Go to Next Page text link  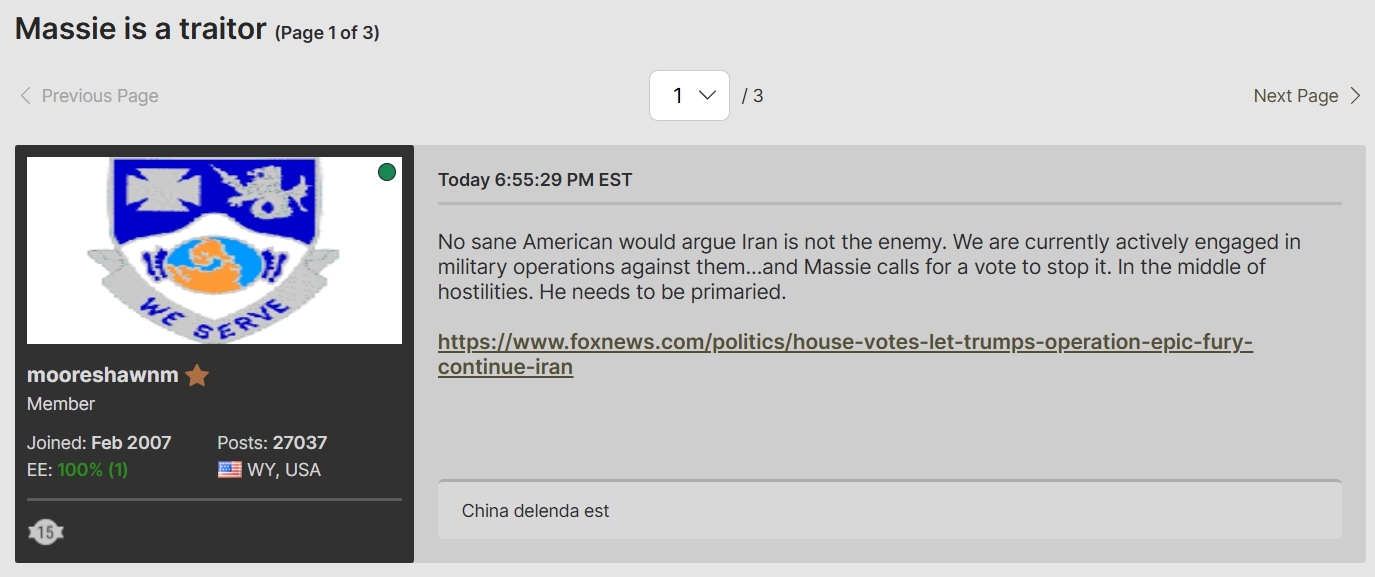pyautogui.click(x=1295, y=96)
